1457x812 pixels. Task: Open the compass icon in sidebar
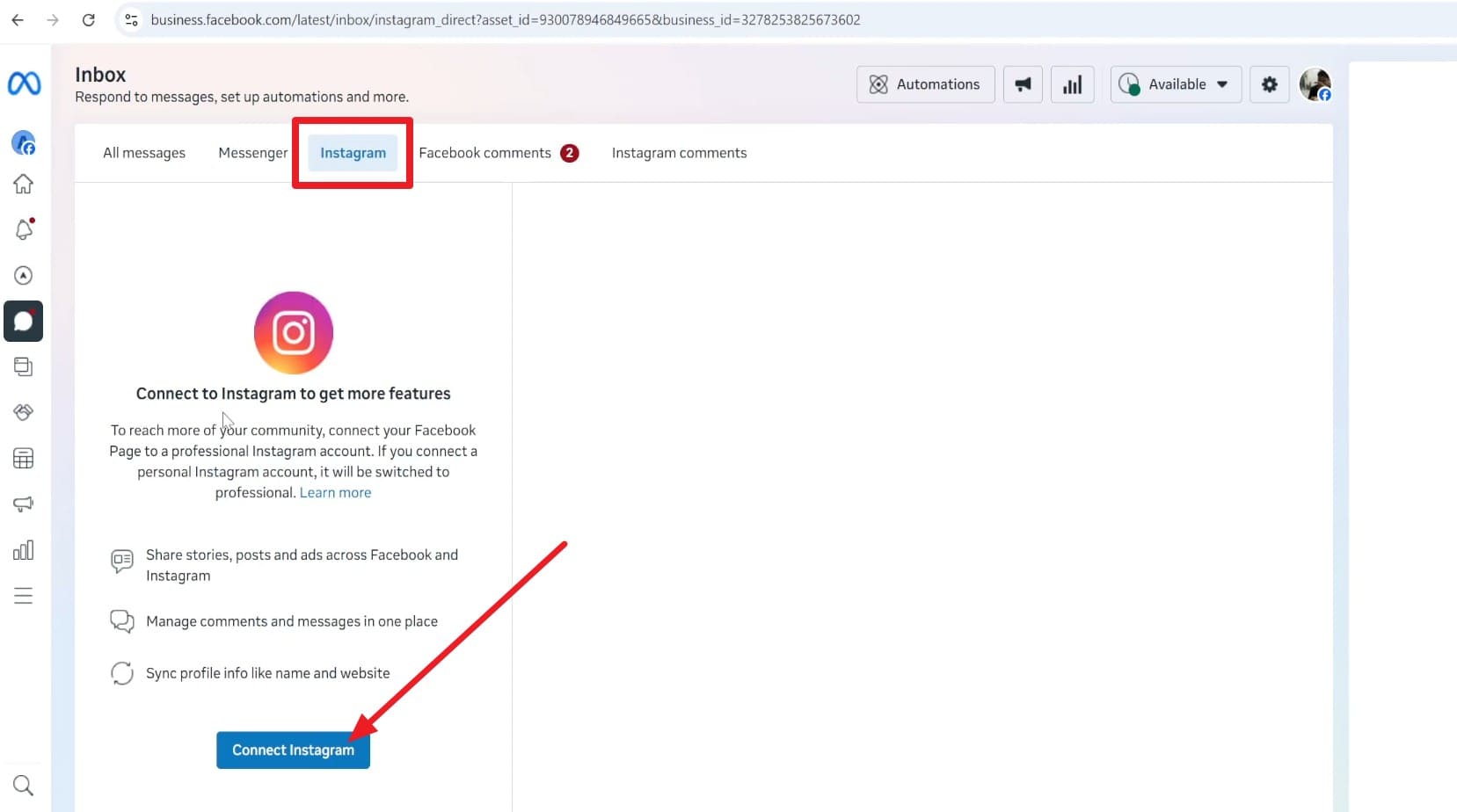24,276
